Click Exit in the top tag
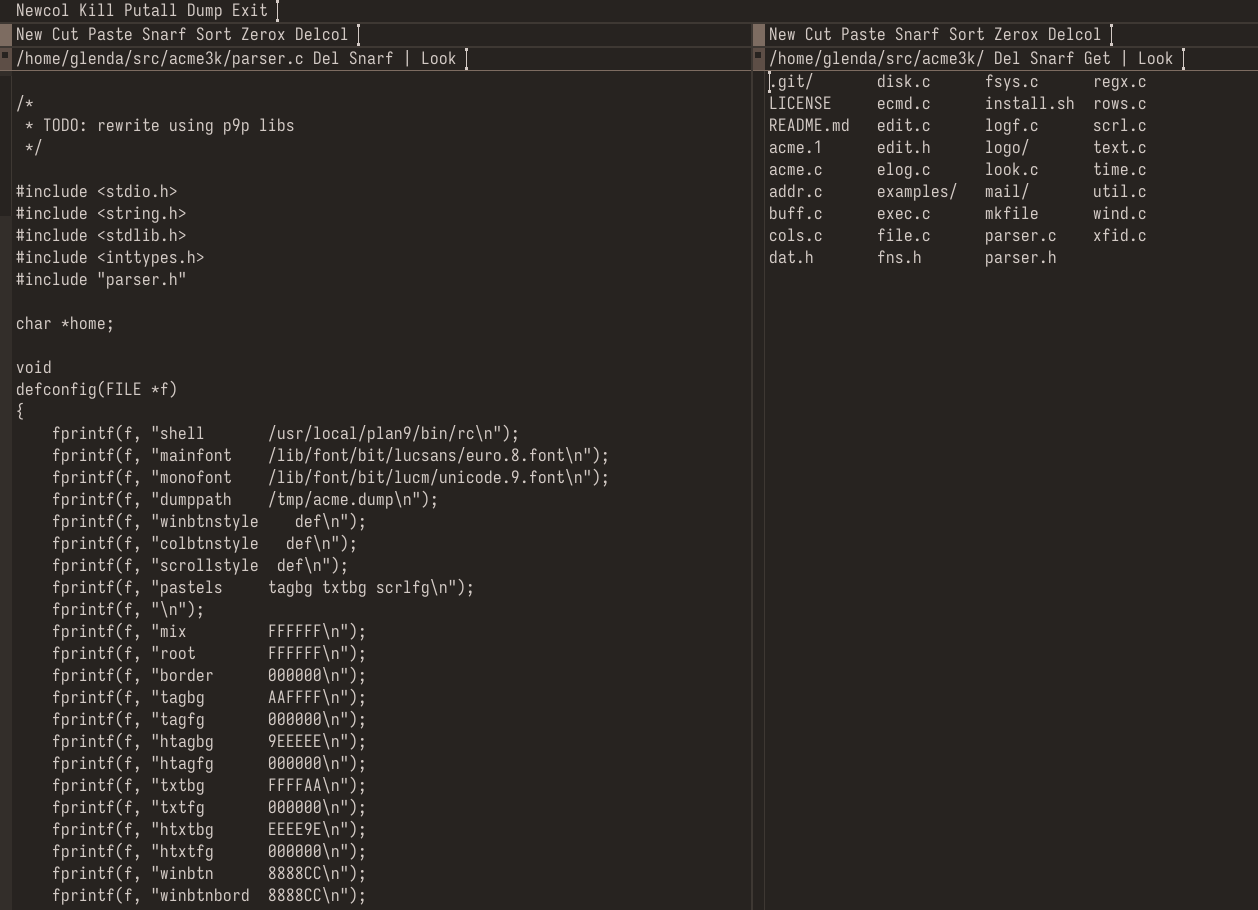This screenshot has width=1258, height=910. coord(250,11)
